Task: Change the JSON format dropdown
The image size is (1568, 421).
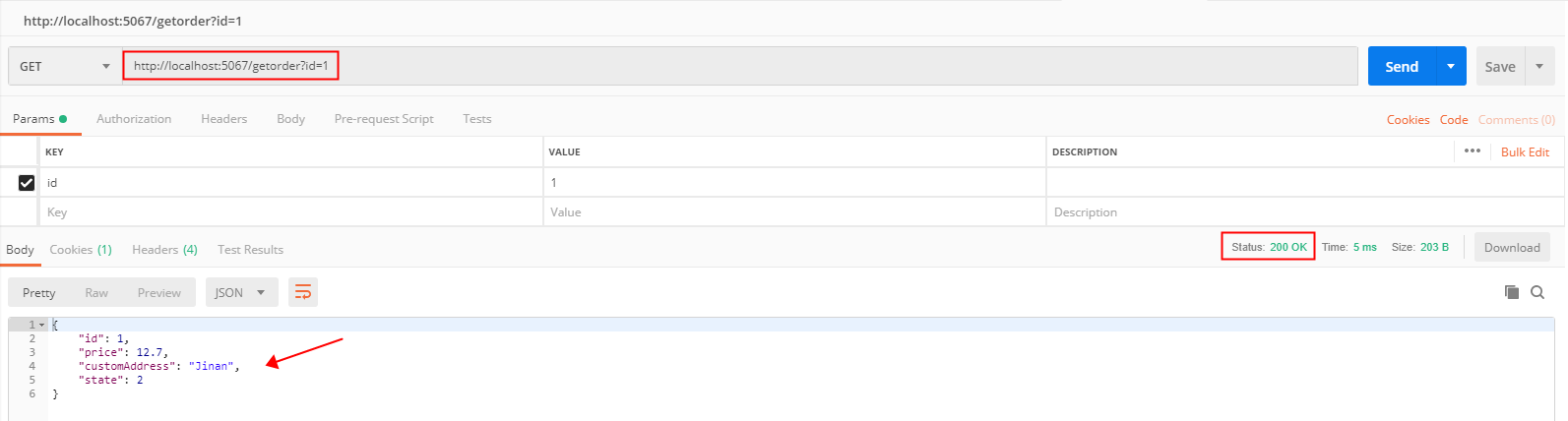Action: pyautogui.click(x=240, y=292)
